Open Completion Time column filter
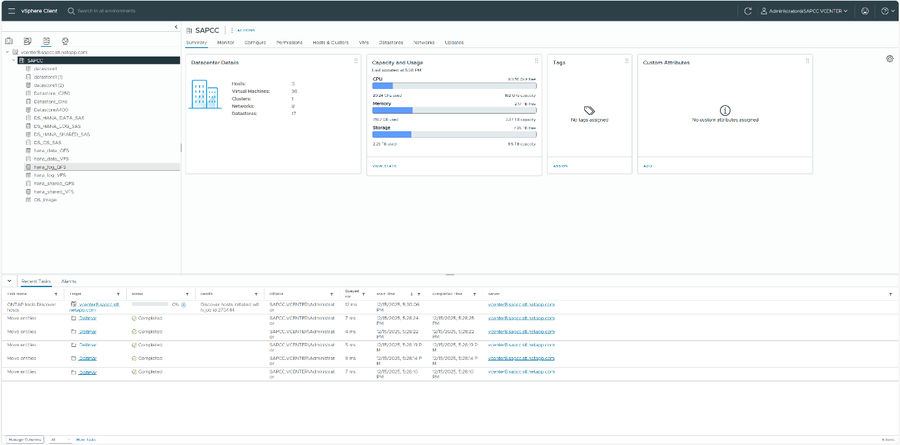The image size is (900, 445). [x=474, y=293]
